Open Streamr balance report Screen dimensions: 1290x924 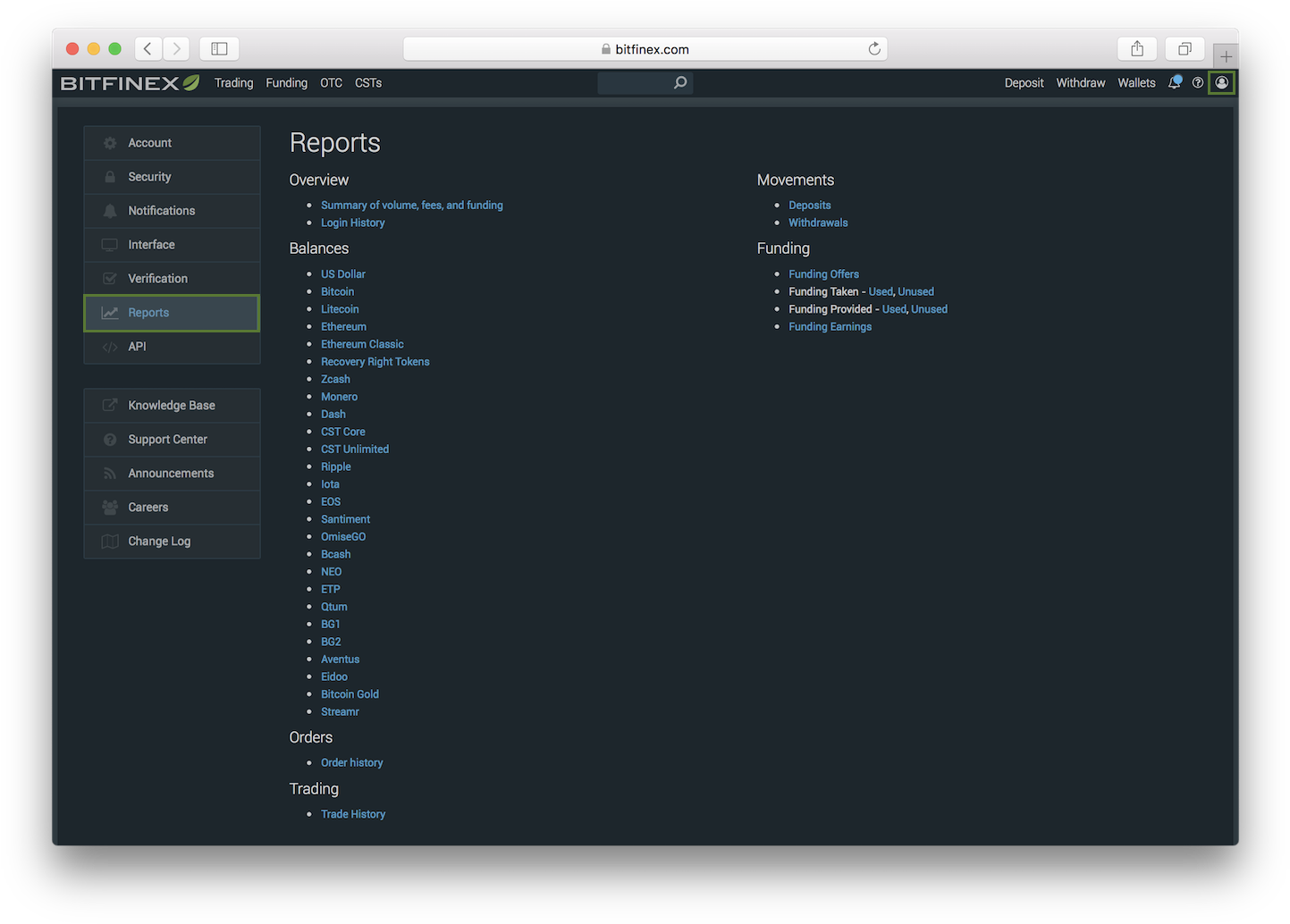pos(340,712)
